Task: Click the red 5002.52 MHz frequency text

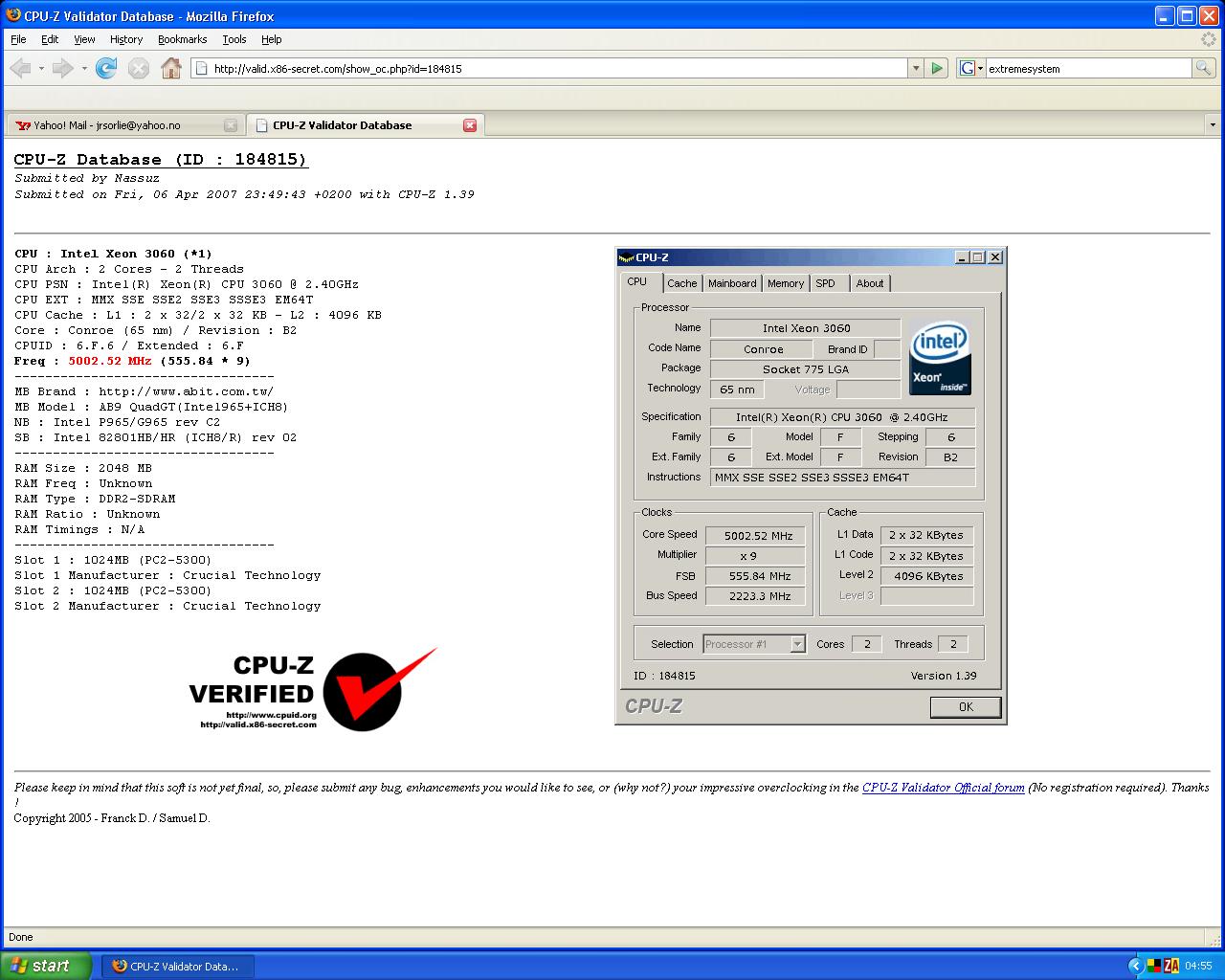Action: click(x=110, y=361)
